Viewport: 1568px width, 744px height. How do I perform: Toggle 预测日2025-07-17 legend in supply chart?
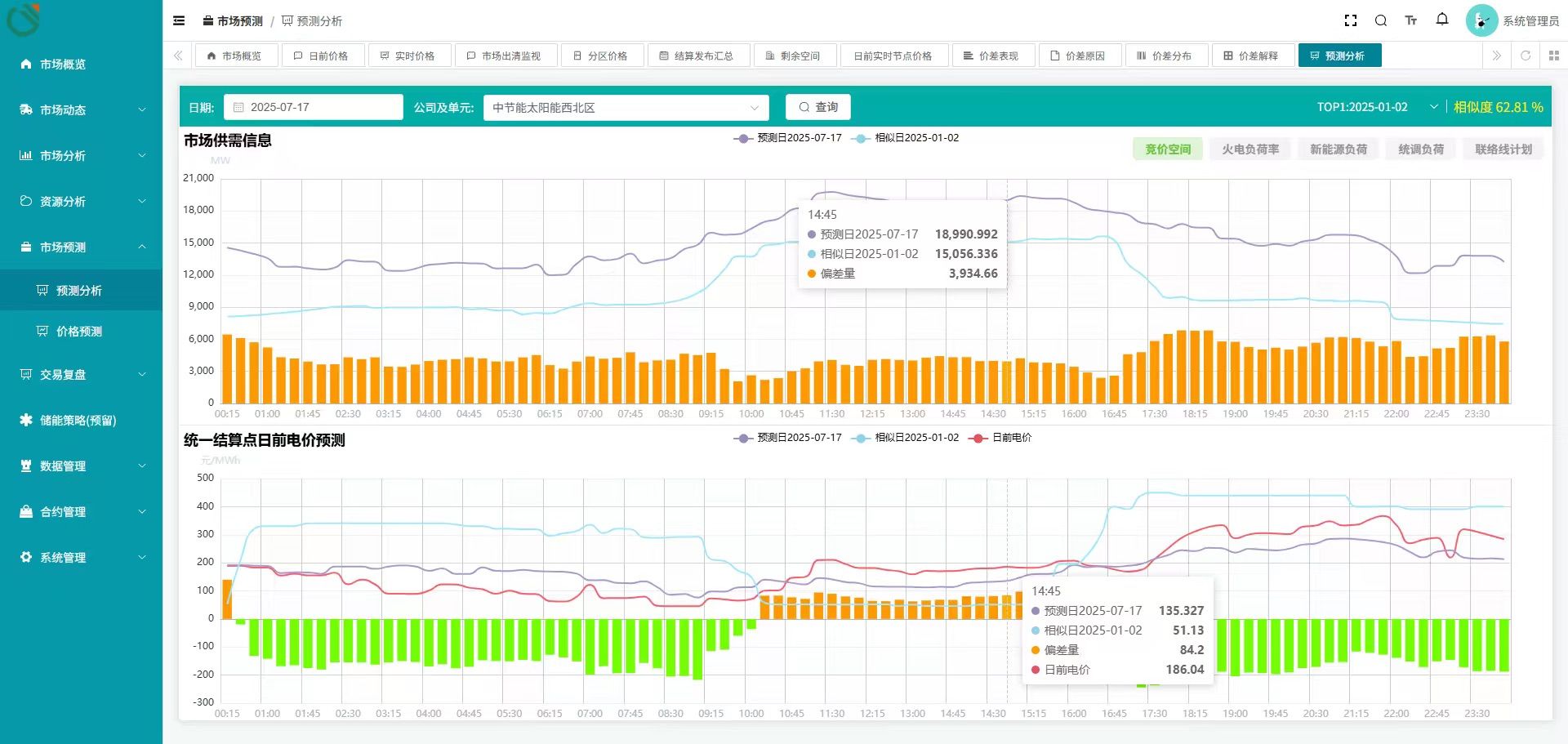point(789,138)
